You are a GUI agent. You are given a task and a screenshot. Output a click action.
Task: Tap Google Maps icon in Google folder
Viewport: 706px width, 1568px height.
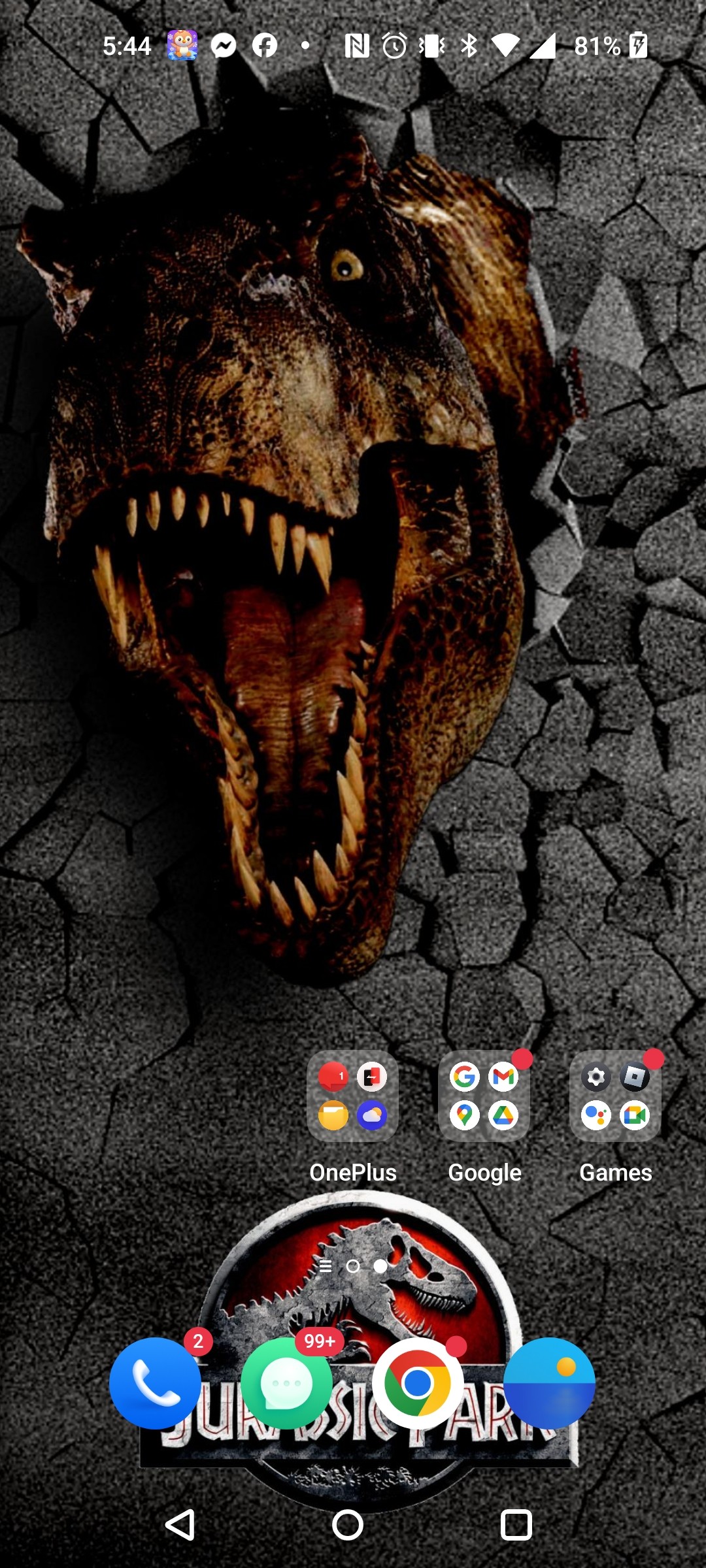click(x=465, y=1115)
